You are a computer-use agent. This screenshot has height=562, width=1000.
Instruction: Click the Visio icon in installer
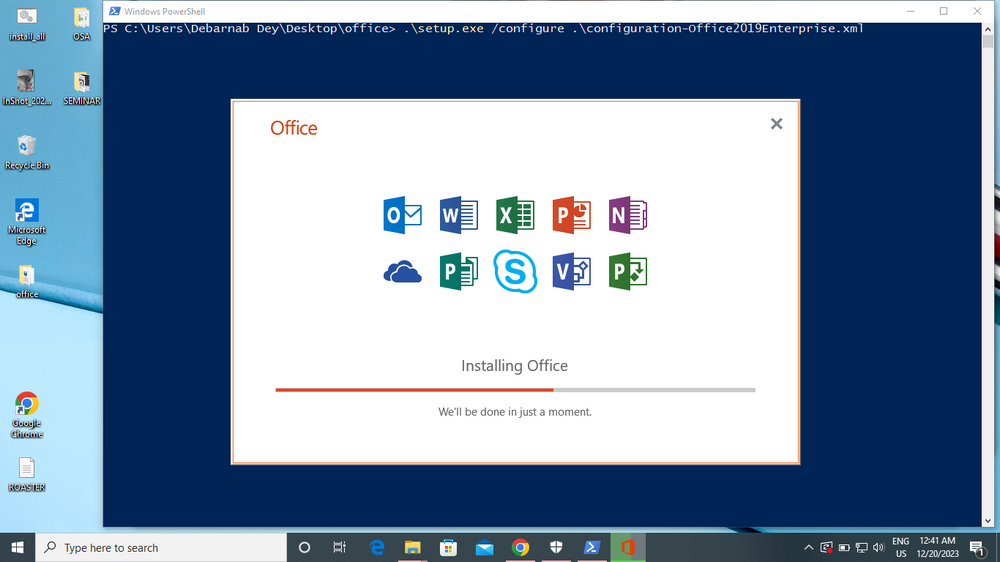(x=572, y=271)
